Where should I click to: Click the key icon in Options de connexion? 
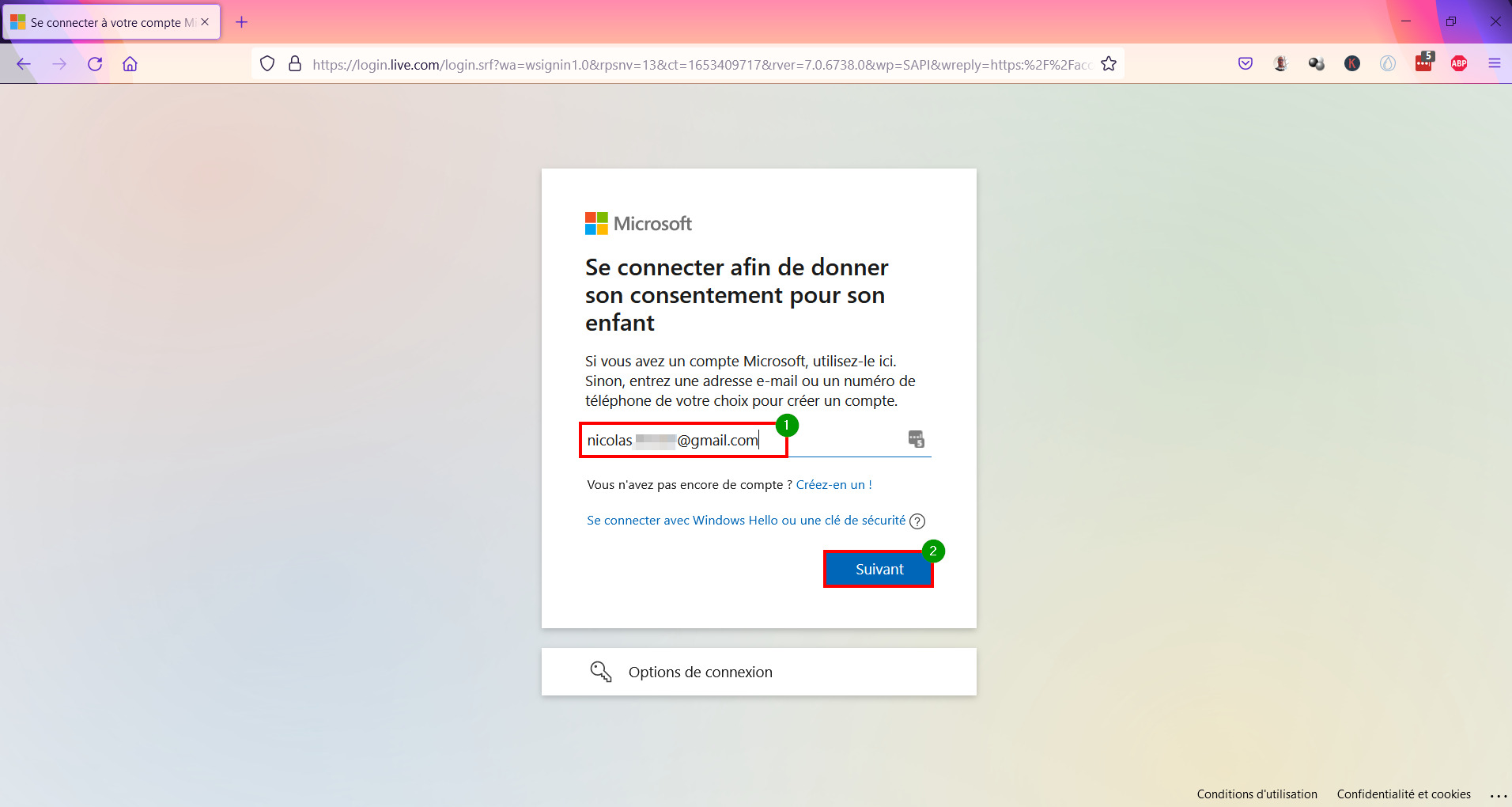point(601,672)
